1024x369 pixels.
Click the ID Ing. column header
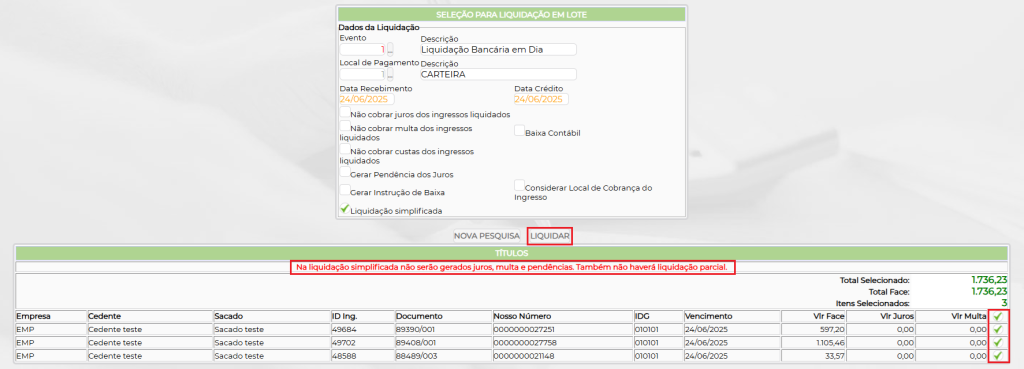pos(362,316)
